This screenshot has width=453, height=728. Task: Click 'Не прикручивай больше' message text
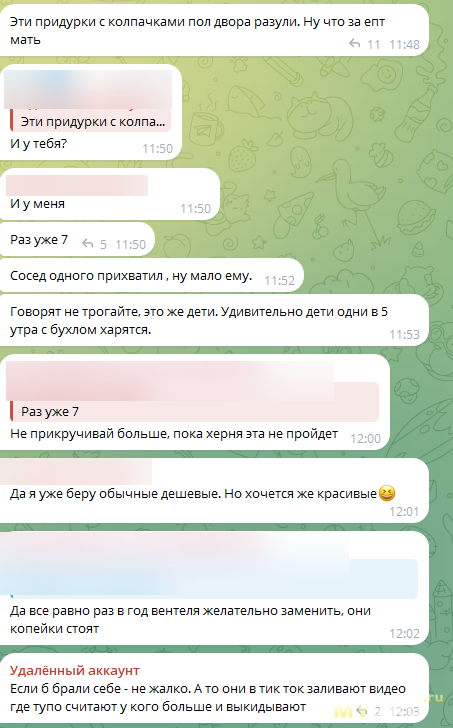174,434
